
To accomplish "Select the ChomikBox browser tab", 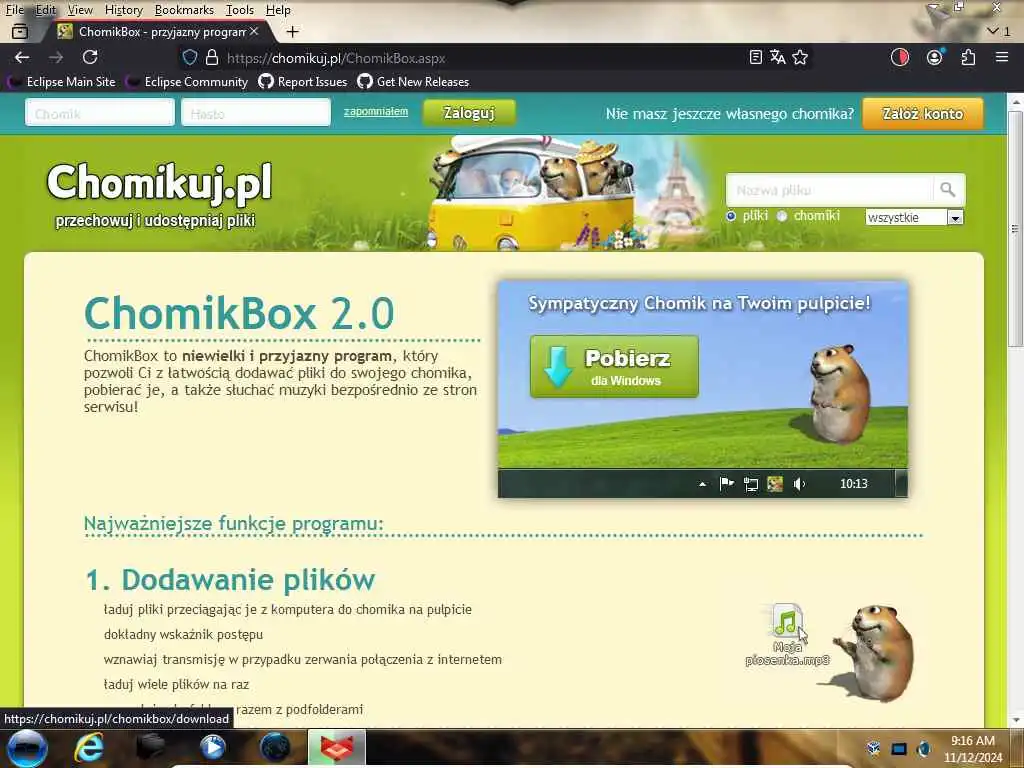I will pyautogui.click(x=157, y=31).
